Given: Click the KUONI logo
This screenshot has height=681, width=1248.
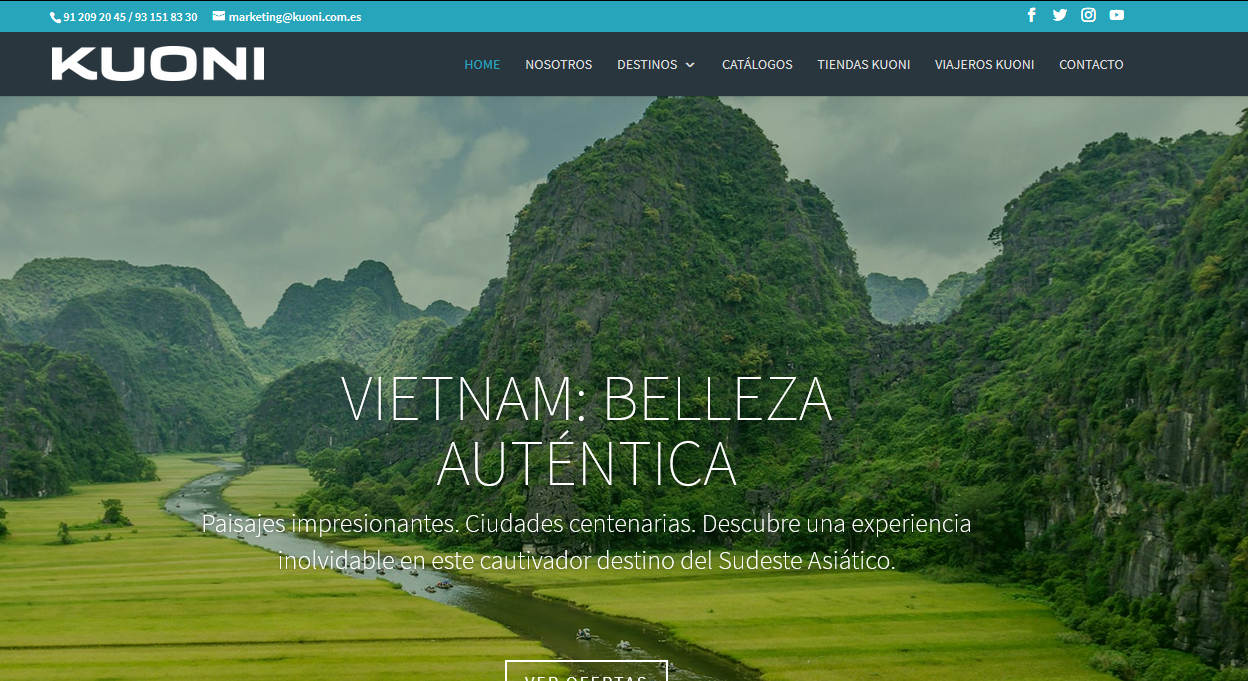Looking at the screenshot, I should click(158, 64).
